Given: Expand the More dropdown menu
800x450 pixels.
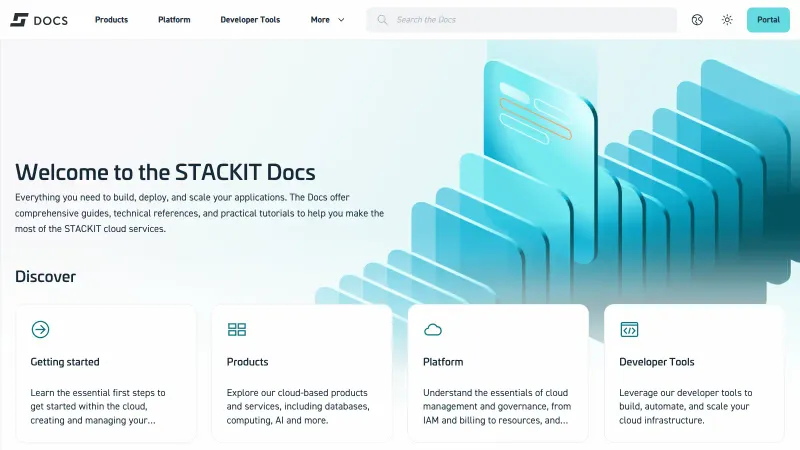Looking at the screenshot, I should coord(320,20).
